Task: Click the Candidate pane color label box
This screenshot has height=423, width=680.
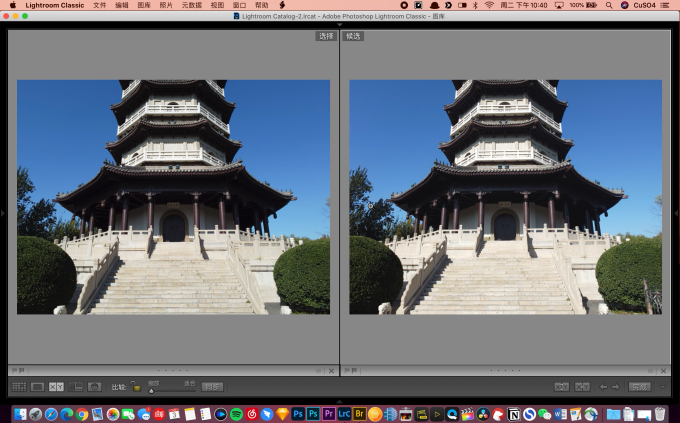Action: pos(651,371)
